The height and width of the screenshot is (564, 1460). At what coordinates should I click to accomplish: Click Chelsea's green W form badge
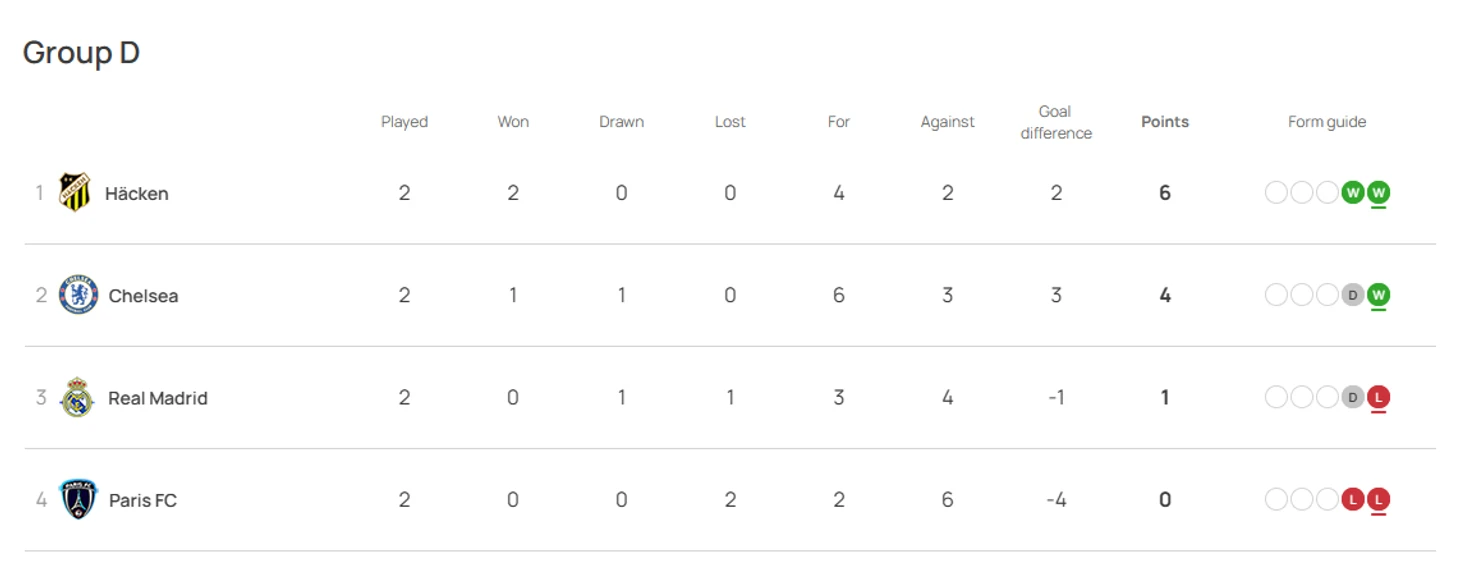(1379, 295)
